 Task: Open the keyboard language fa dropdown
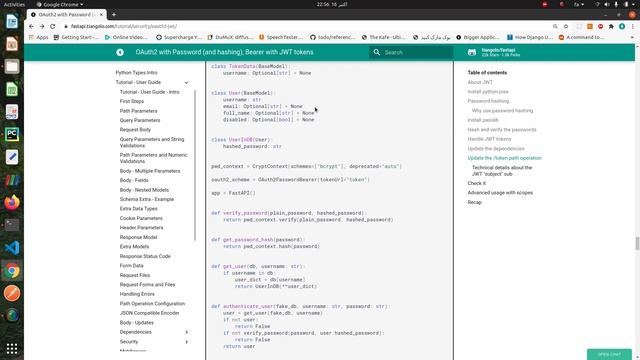[x=579, y=4]
